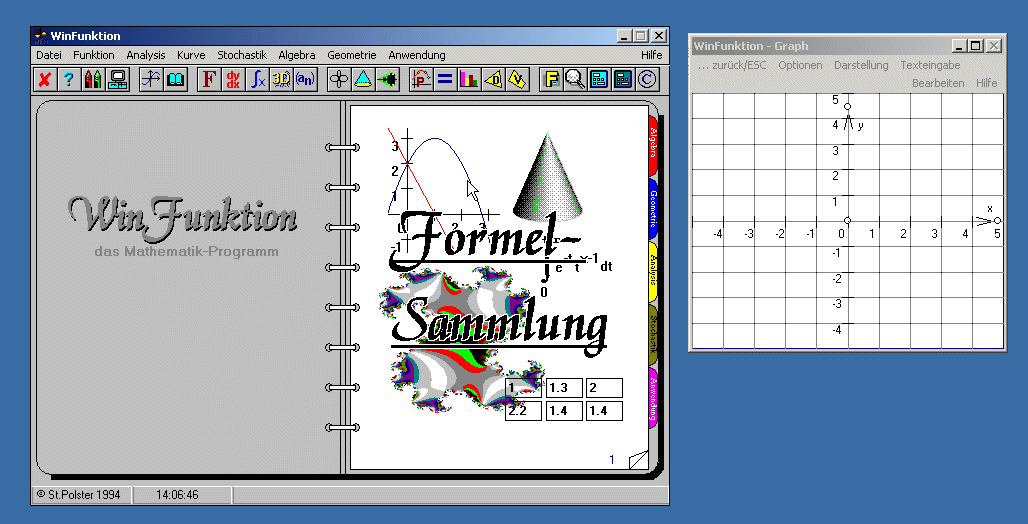Viewport: 1028px width, 524px height.
Task: Open the Stochastik menu
Action: pyautogui.click(x=242, y=55)
